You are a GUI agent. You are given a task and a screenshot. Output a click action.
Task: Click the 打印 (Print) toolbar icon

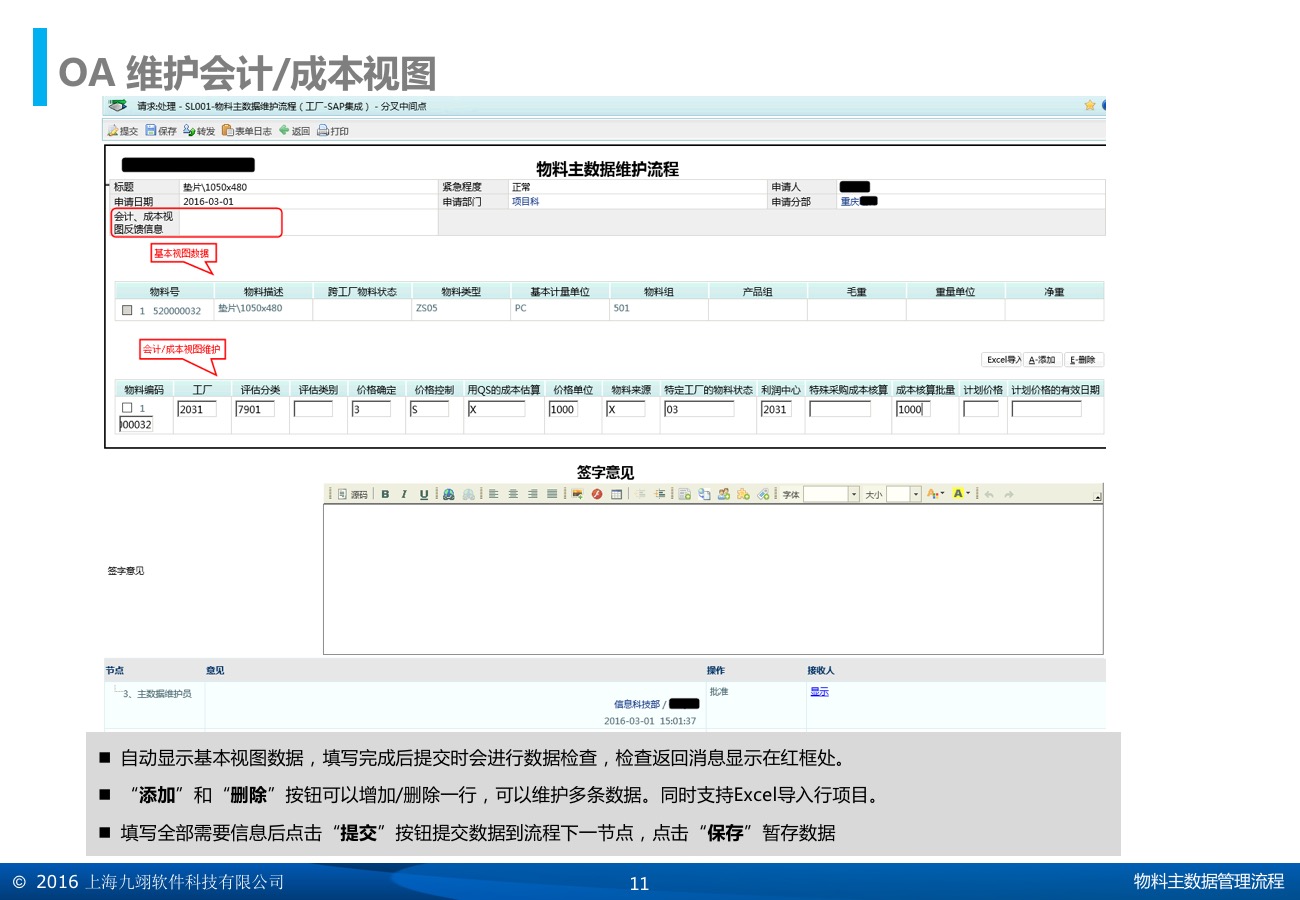coord(333,131)
